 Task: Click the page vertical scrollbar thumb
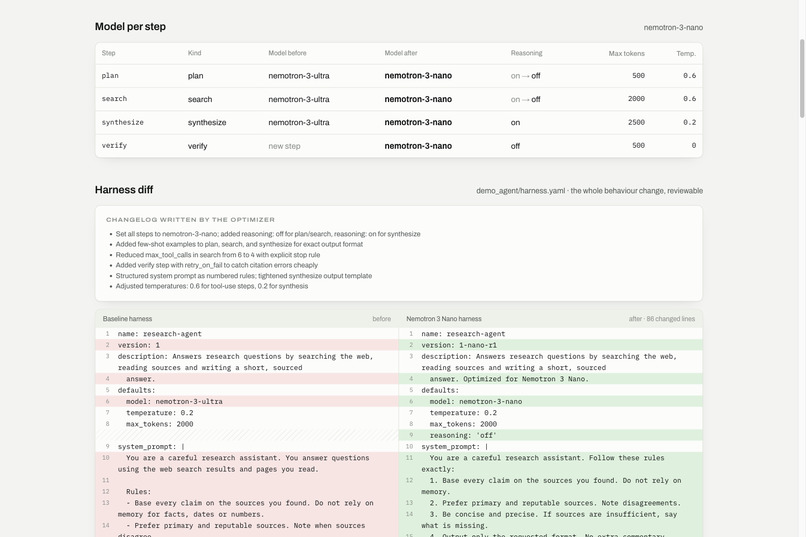802,79
